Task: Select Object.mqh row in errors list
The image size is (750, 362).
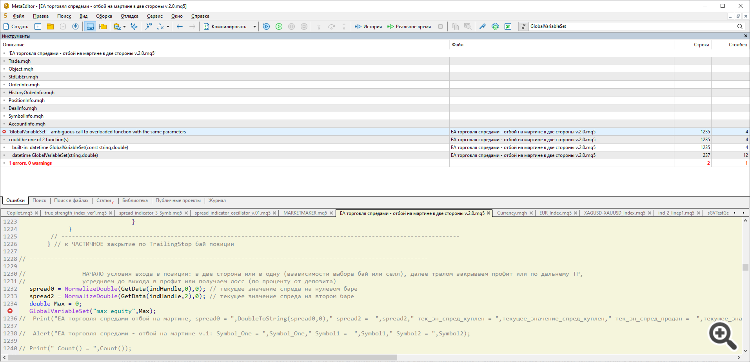Action: click(375, 68)
